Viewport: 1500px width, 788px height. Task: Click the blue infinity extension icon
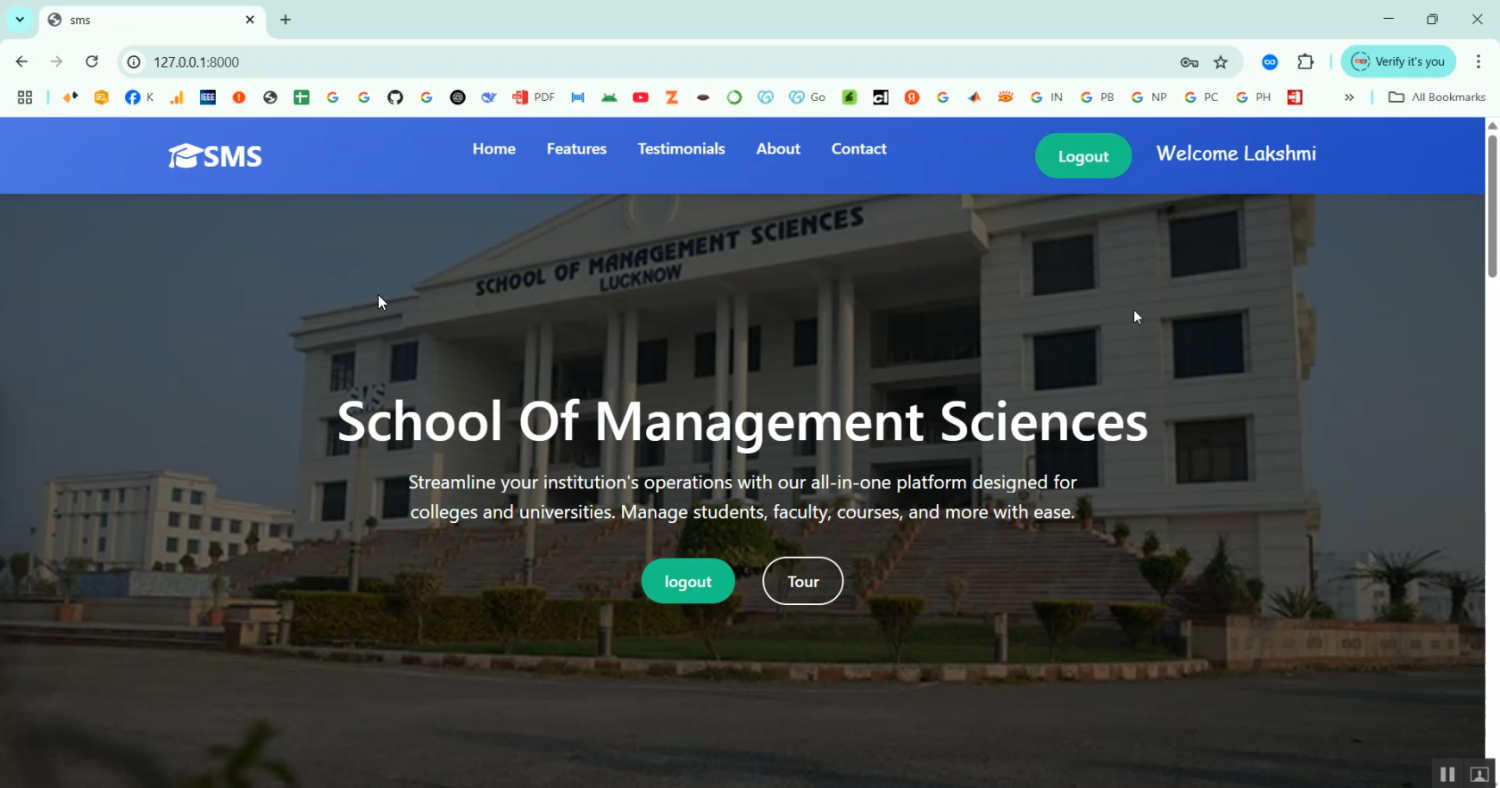pyautogui.click(x=1270, y=62)
